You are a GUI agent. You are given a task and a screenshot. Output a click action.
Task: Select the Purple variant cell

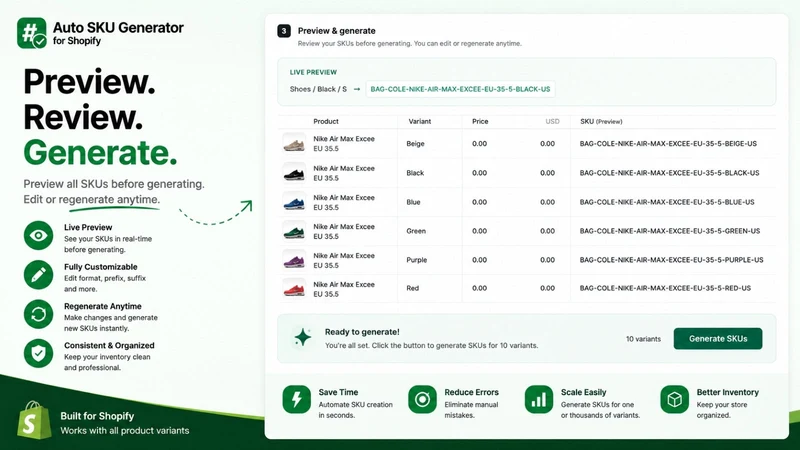416,260
